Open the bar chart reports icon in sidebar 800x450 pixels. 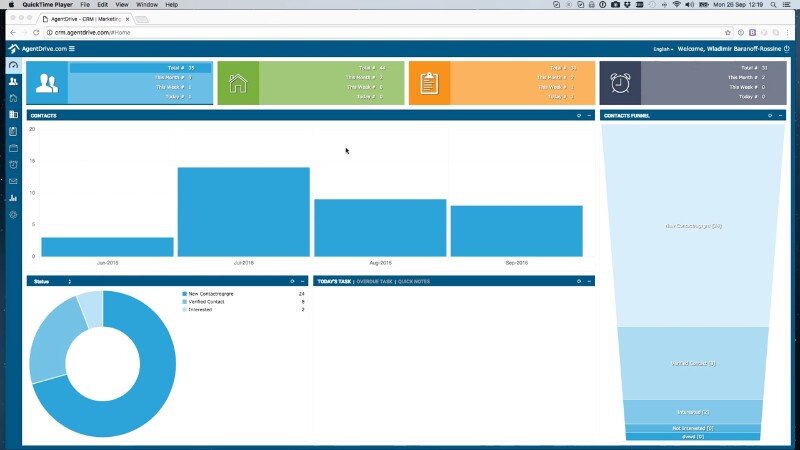[13, 198]
